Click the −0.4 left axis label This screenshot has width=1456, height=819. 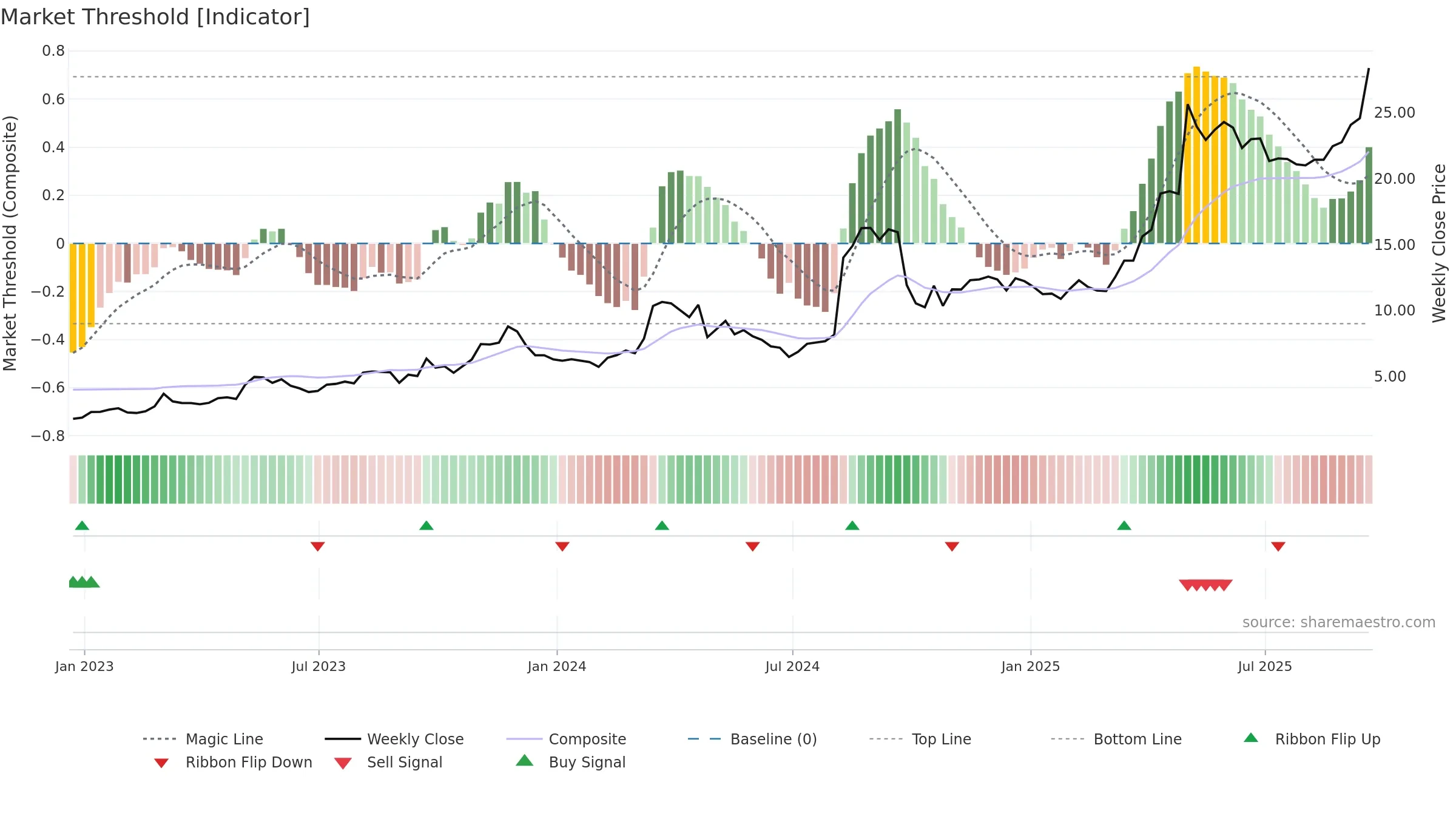tap(48, 340)
